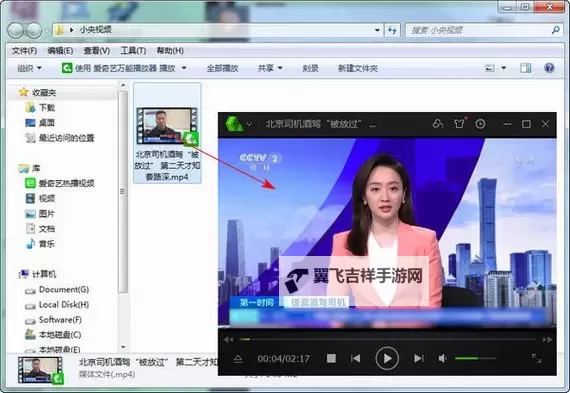This screenshot has width=570, height=393.
Task: Open the arrow beside the iQiyi player play button
Action: pos(184,68)
